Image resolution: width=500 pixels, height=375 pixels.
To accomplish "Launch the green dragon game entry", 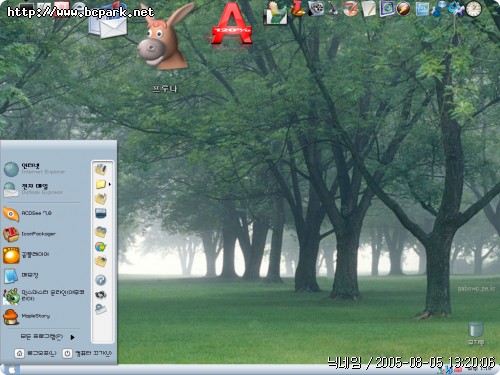I will point(43,296).
